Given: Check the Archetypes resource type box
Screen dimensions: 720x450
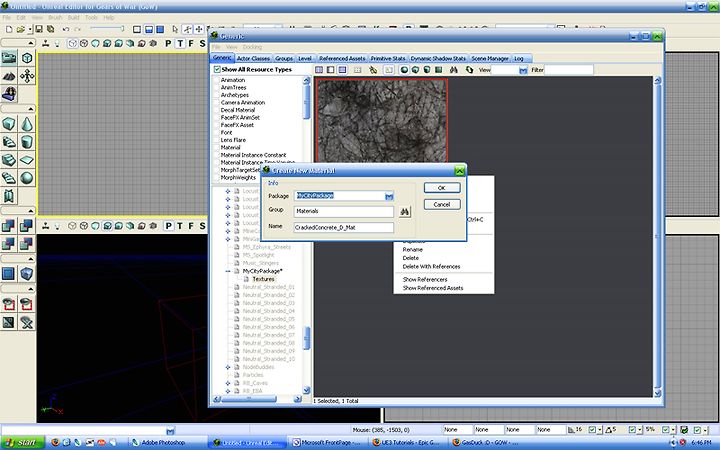Looking at the screenshot, I should pos(216,95).
